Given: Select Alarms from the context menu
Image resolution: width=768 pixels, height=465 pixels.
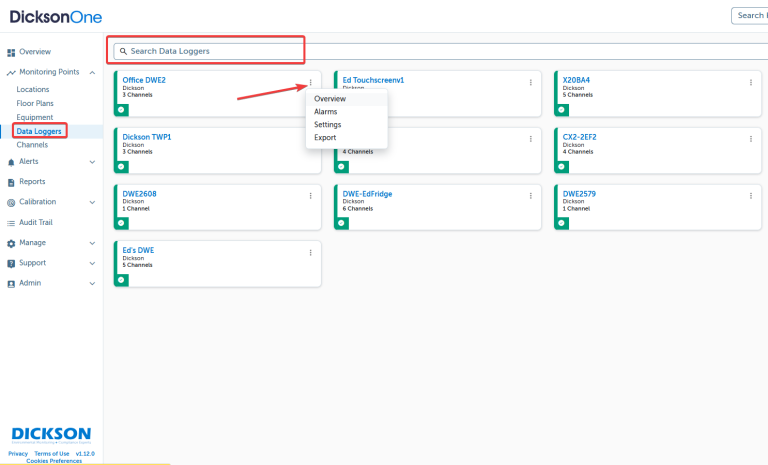Looking at the screenshot, I should (x=326, y=112).
